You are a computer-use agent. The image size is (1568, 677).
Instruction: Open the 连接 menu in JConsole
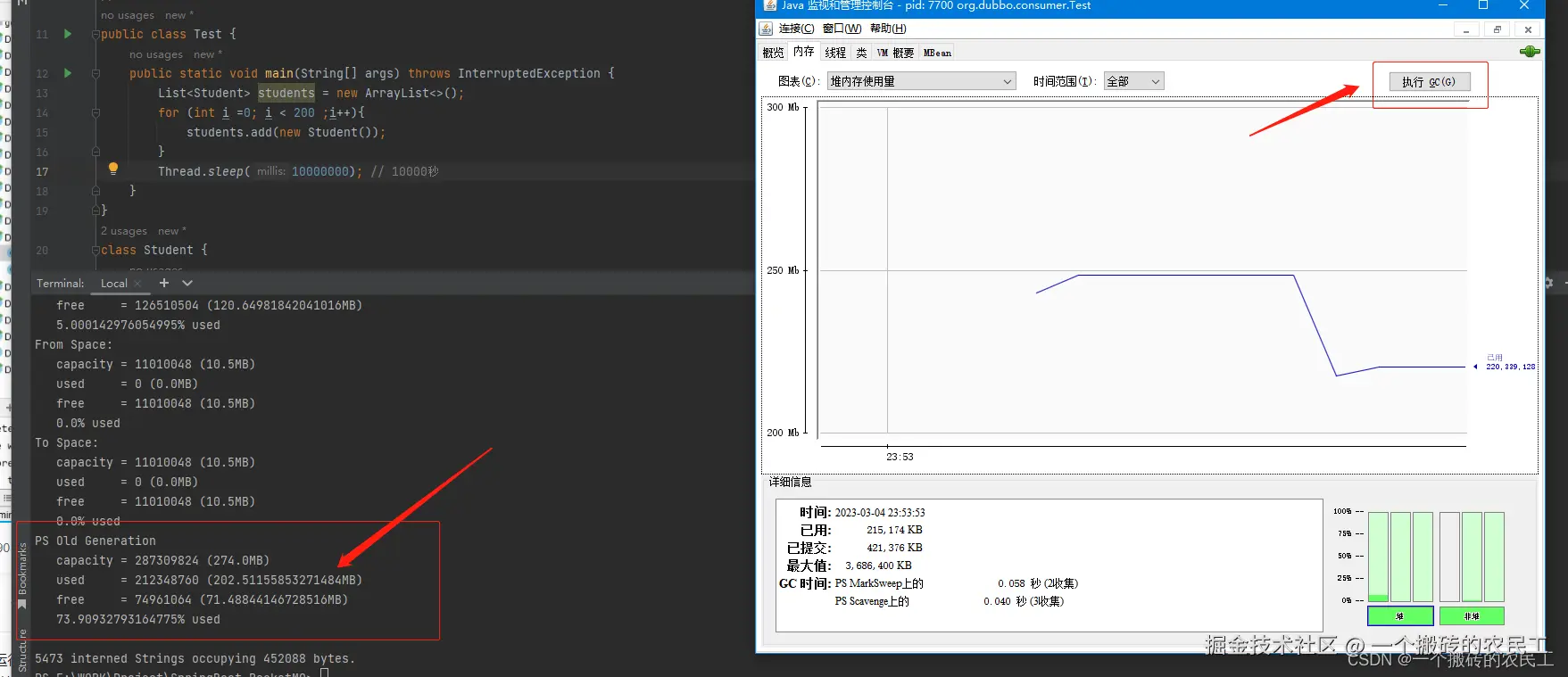[x=796, y=29]
